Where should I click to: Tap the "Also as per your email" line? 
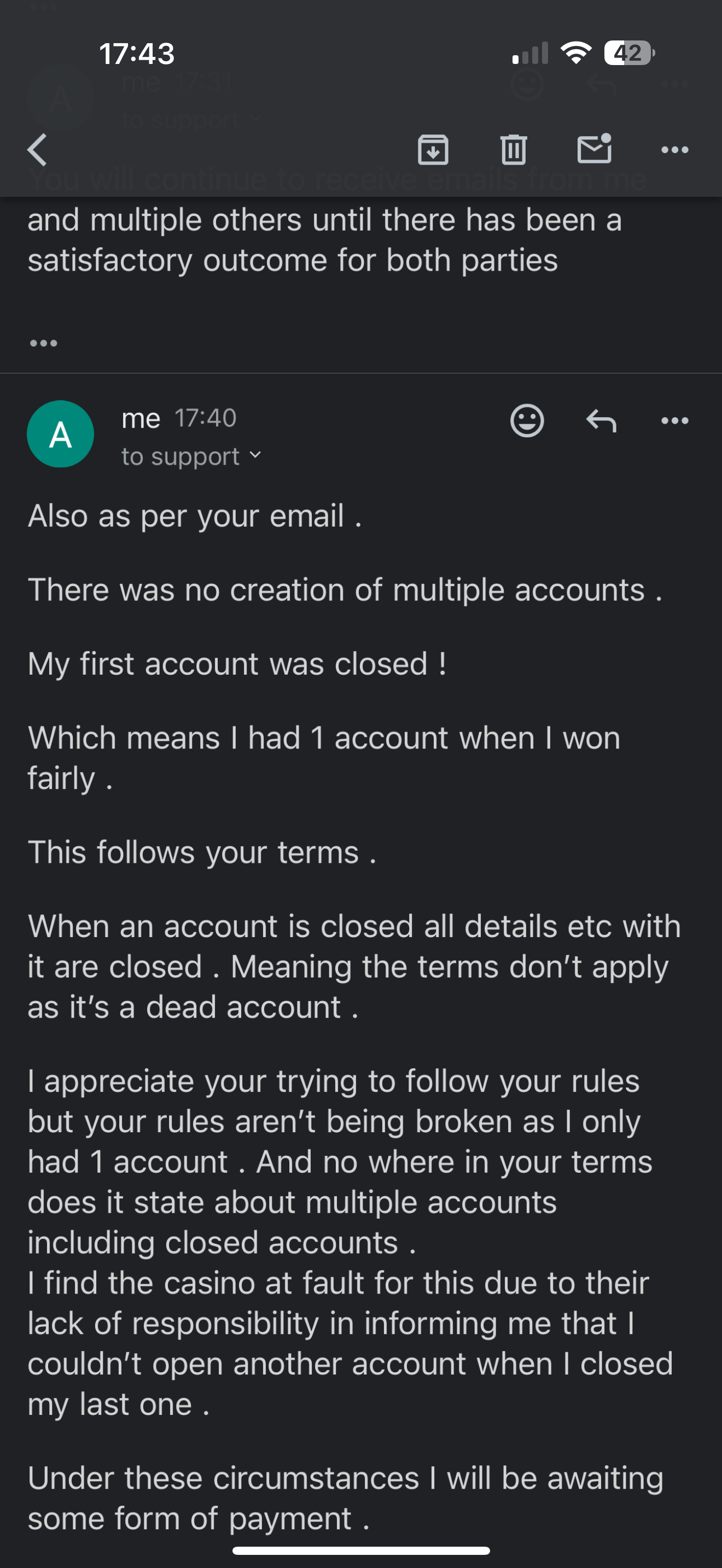pos(195,516)
